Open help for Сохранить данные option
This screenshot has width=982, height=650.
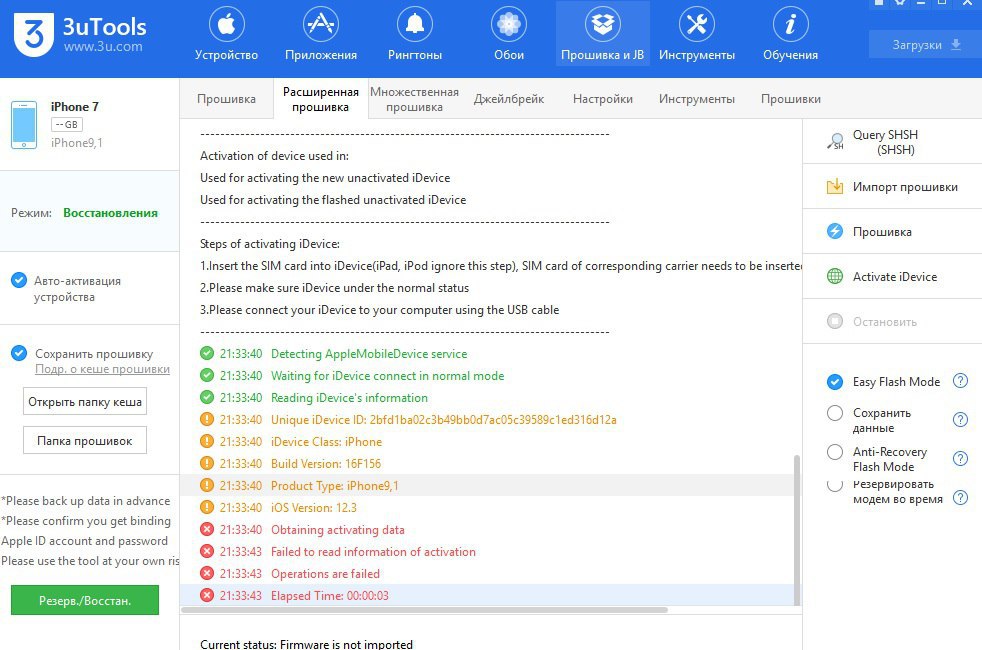pyautogui.click(x=960, y=420)
